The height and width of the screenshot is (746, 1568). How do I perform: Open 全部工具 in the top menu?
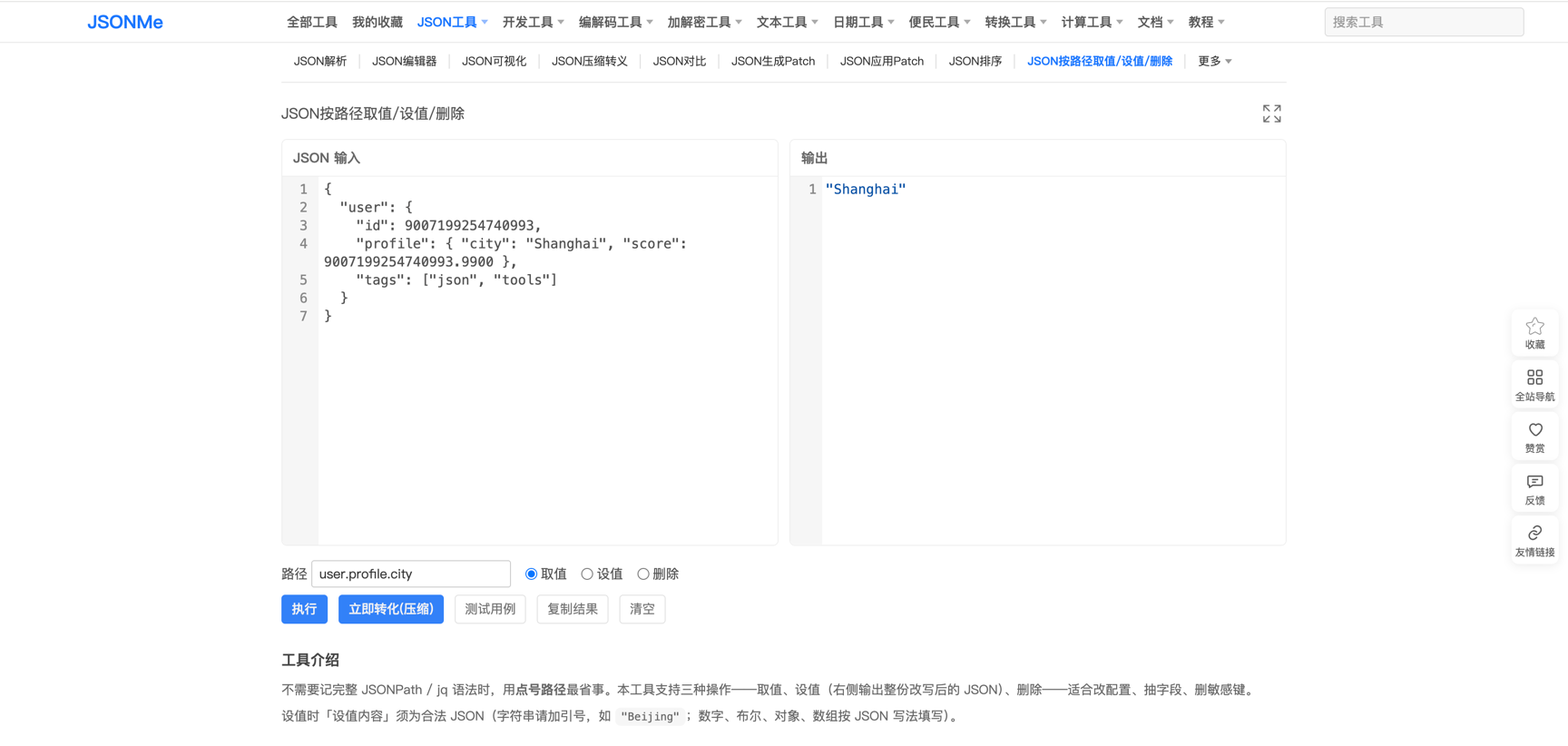312,22
